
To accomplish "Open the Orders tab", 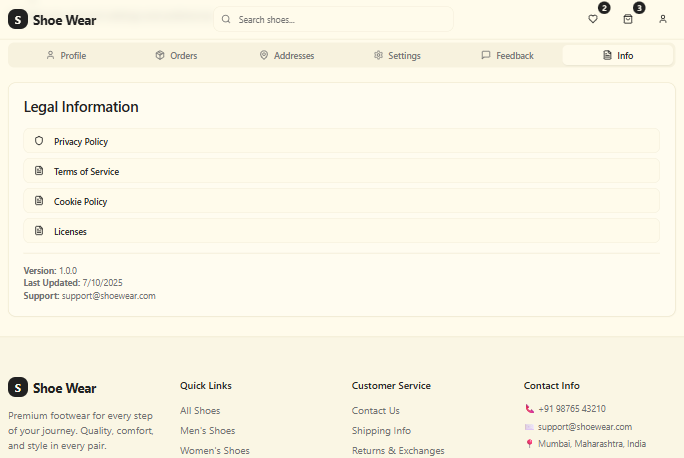I will [x=175, y=55].
